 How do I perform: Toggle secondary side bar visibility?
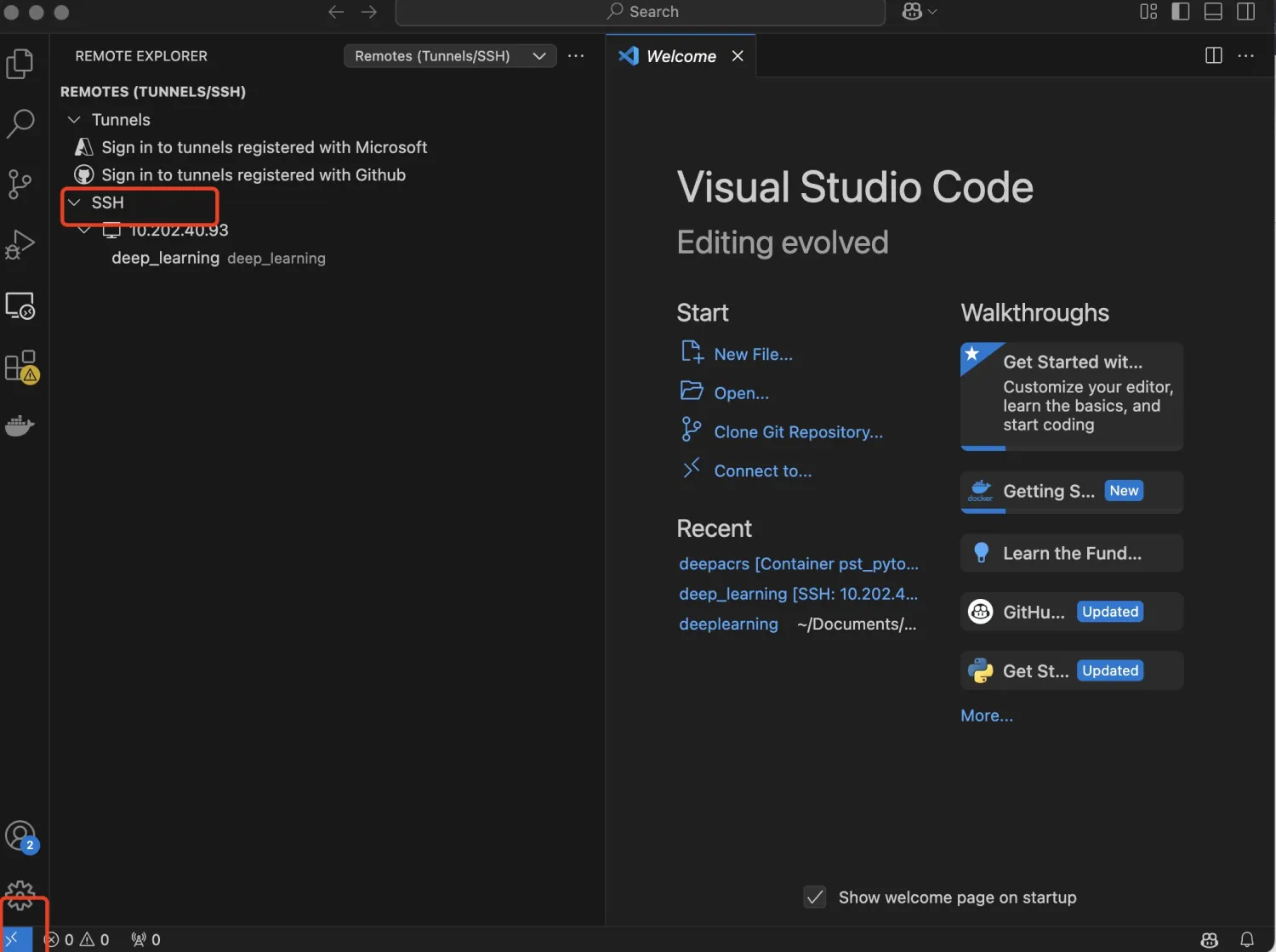1246,12
